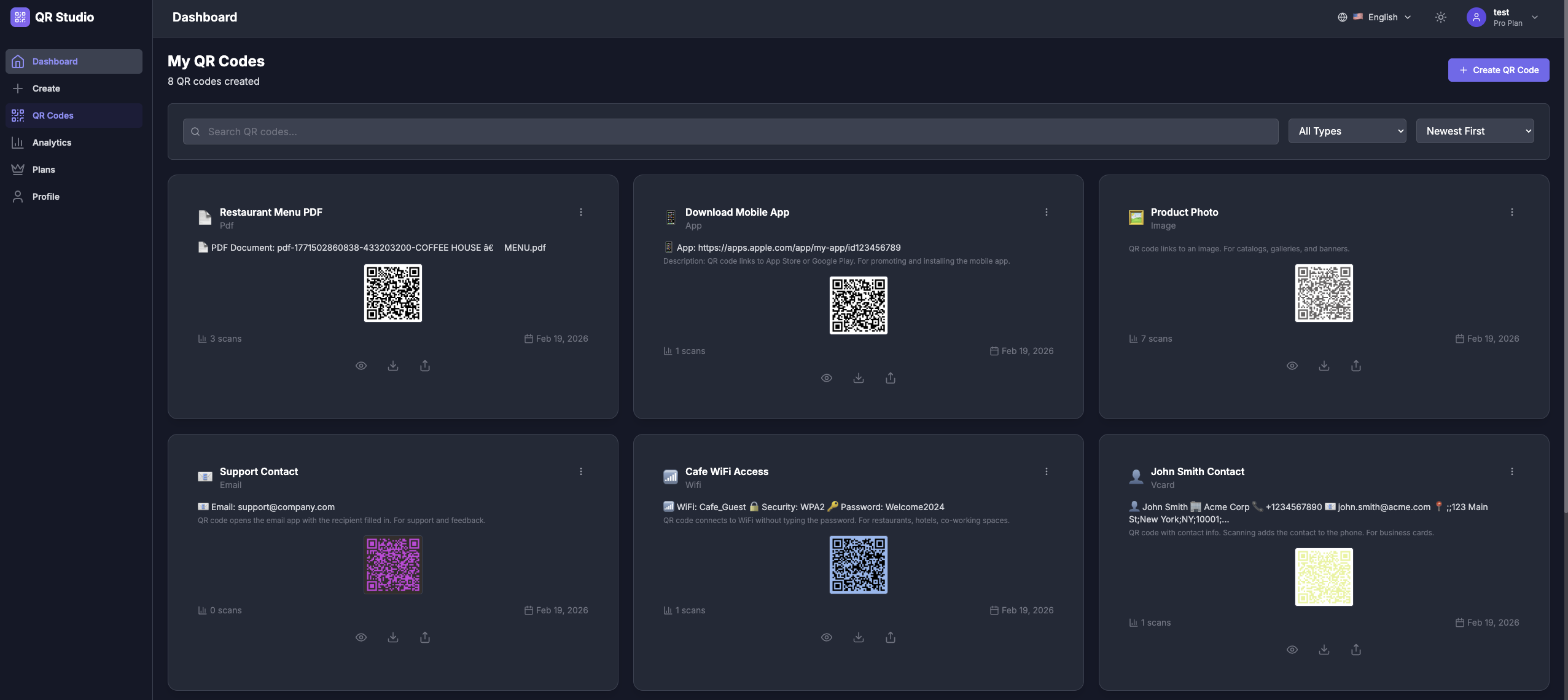This screenshot has width=1568, height=700.
Task: Select Create in the sidebar
Action: 45,88
